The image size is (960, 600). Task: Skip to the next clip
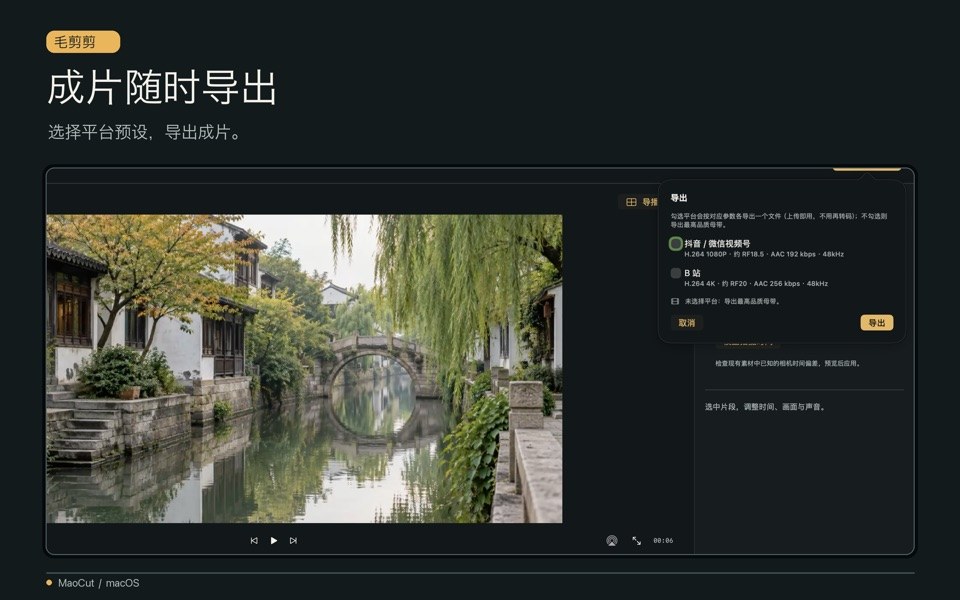coord(293,541)
